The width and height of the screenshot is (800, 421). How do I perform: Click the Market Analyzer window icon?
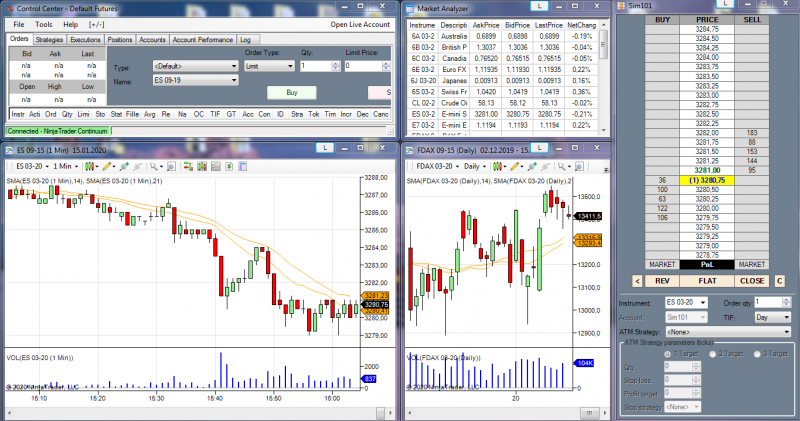click(410, 8)
